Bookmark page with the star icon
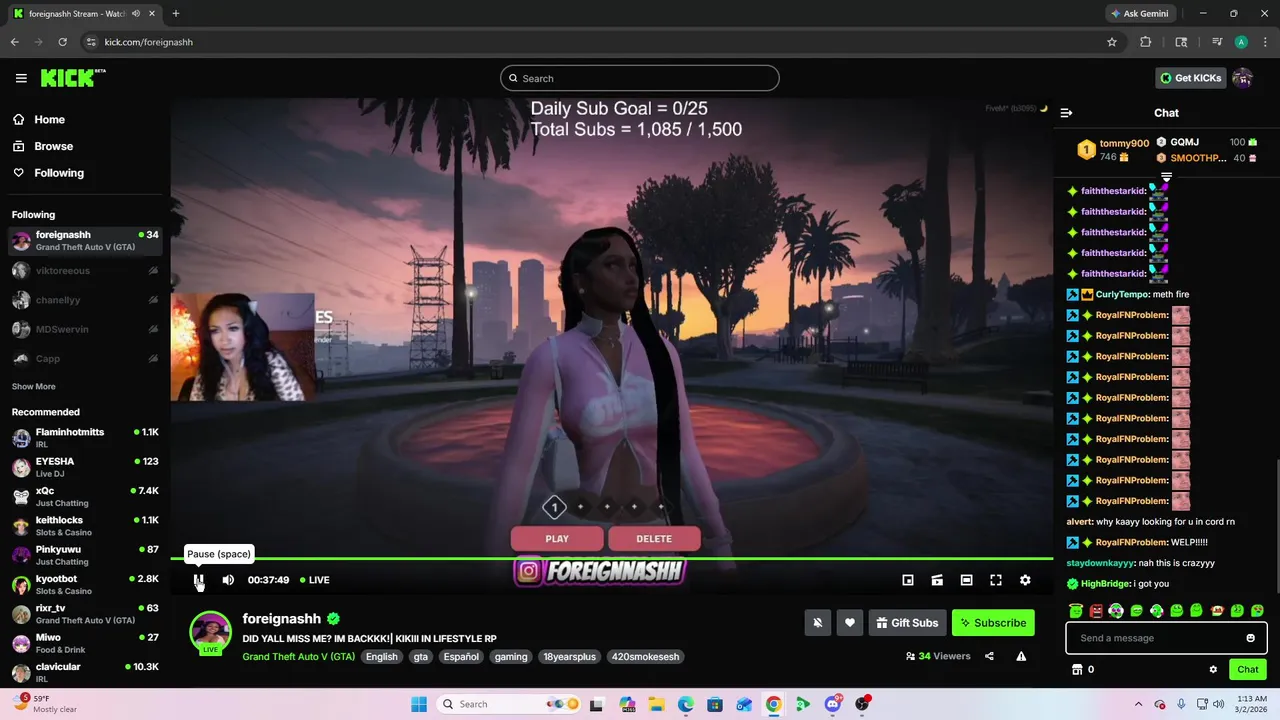Screen dimensions: 1280x720 pyautogui.click(x=1111, y=42)
